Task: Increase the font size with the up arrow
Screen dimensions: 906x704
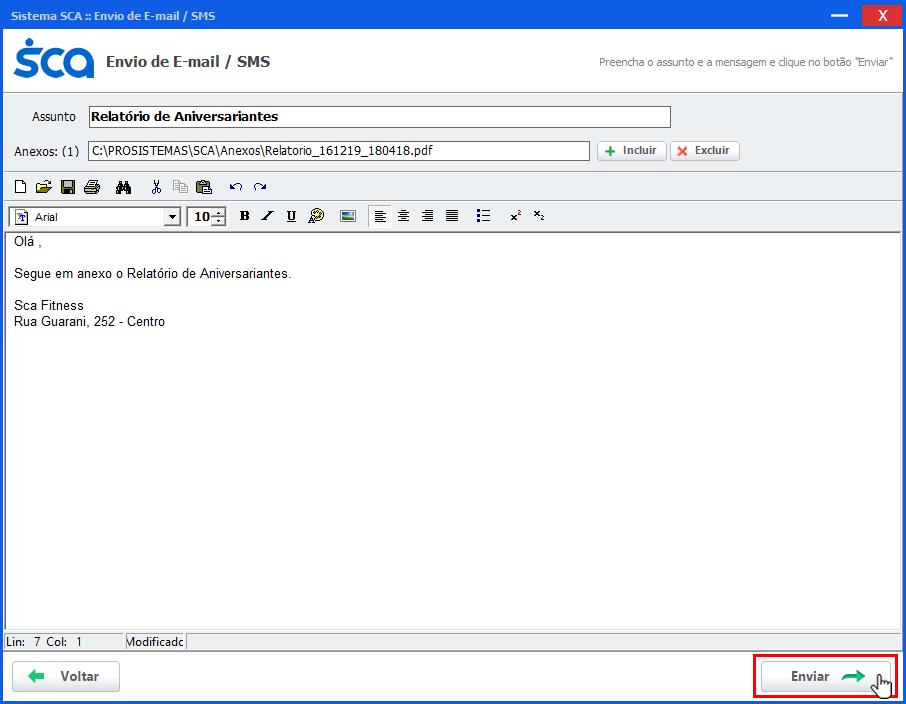Action: click(219, 213)
